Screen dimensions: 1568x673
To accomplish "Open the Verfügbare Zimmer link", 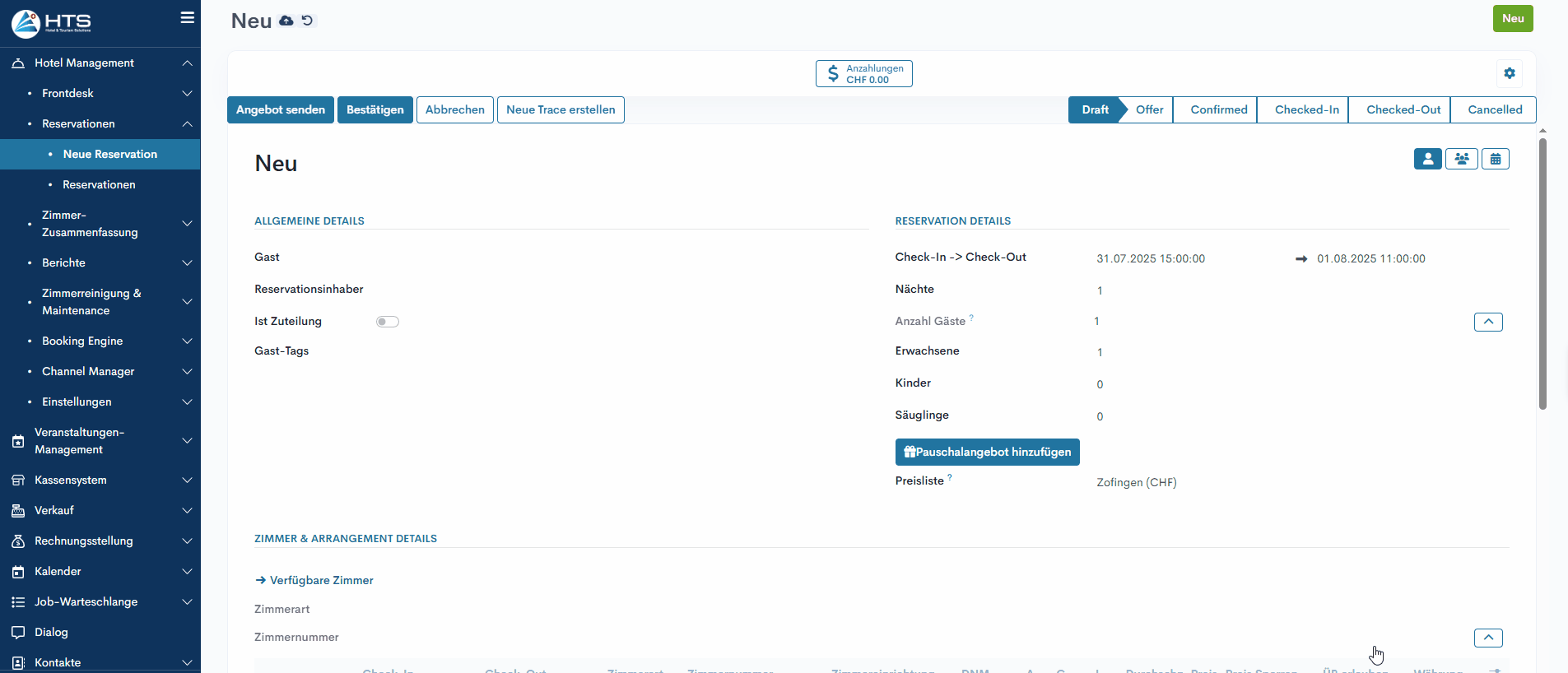I will tap(321, 581).
